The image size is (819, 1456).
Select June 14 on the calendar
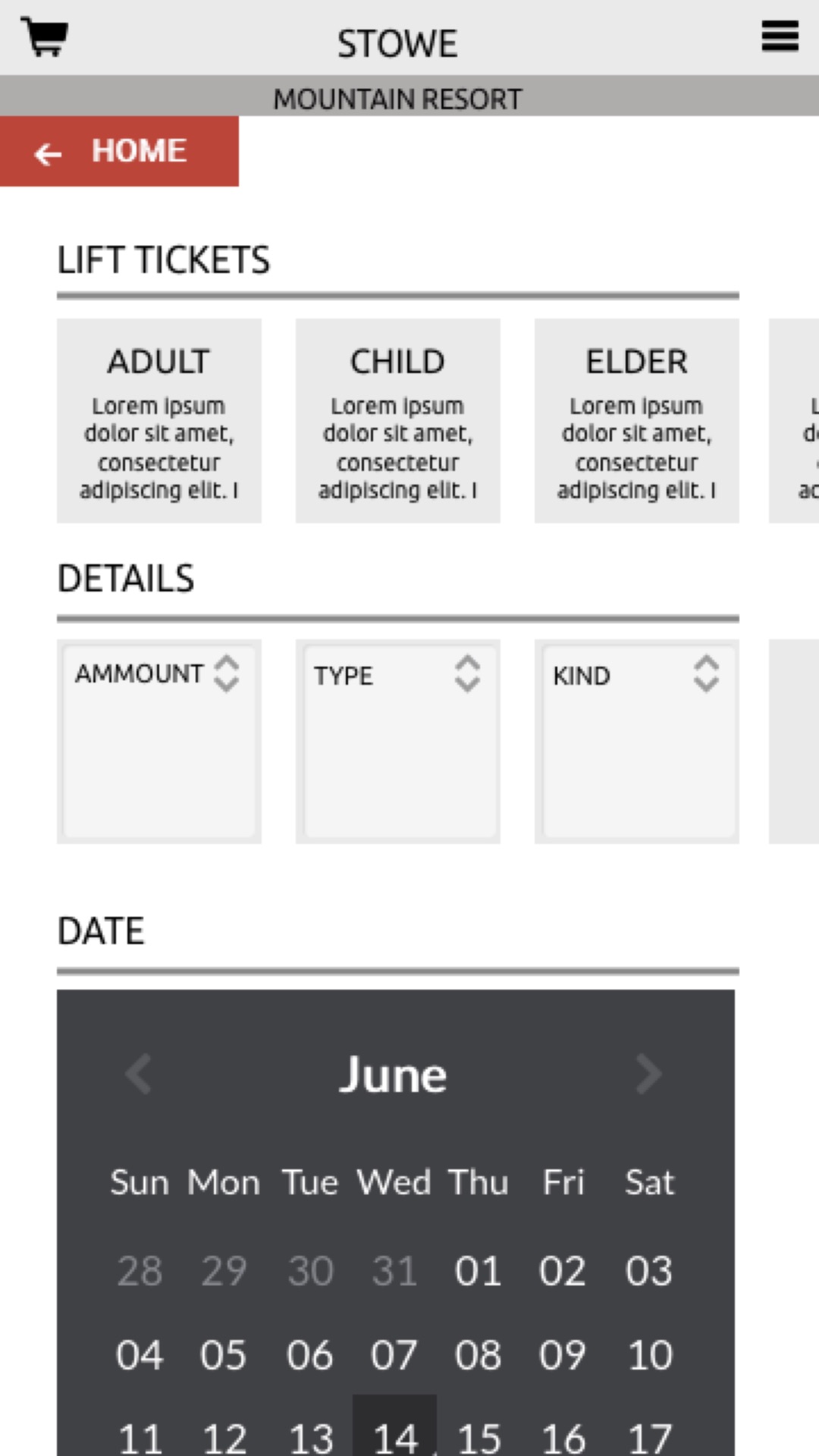pyautogui.click(x=394, y=1435)
